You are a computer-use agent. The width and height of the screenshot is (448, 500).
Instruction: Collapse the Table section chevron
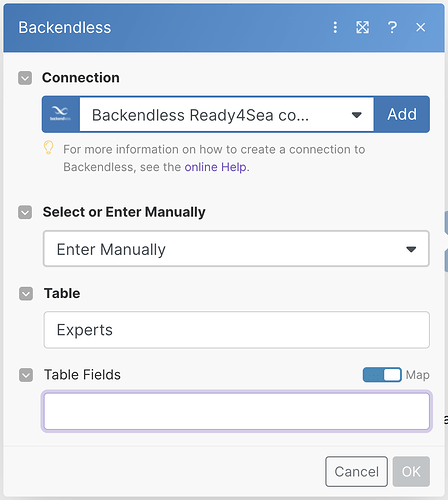pyautogui.click(x=26, y=294)
